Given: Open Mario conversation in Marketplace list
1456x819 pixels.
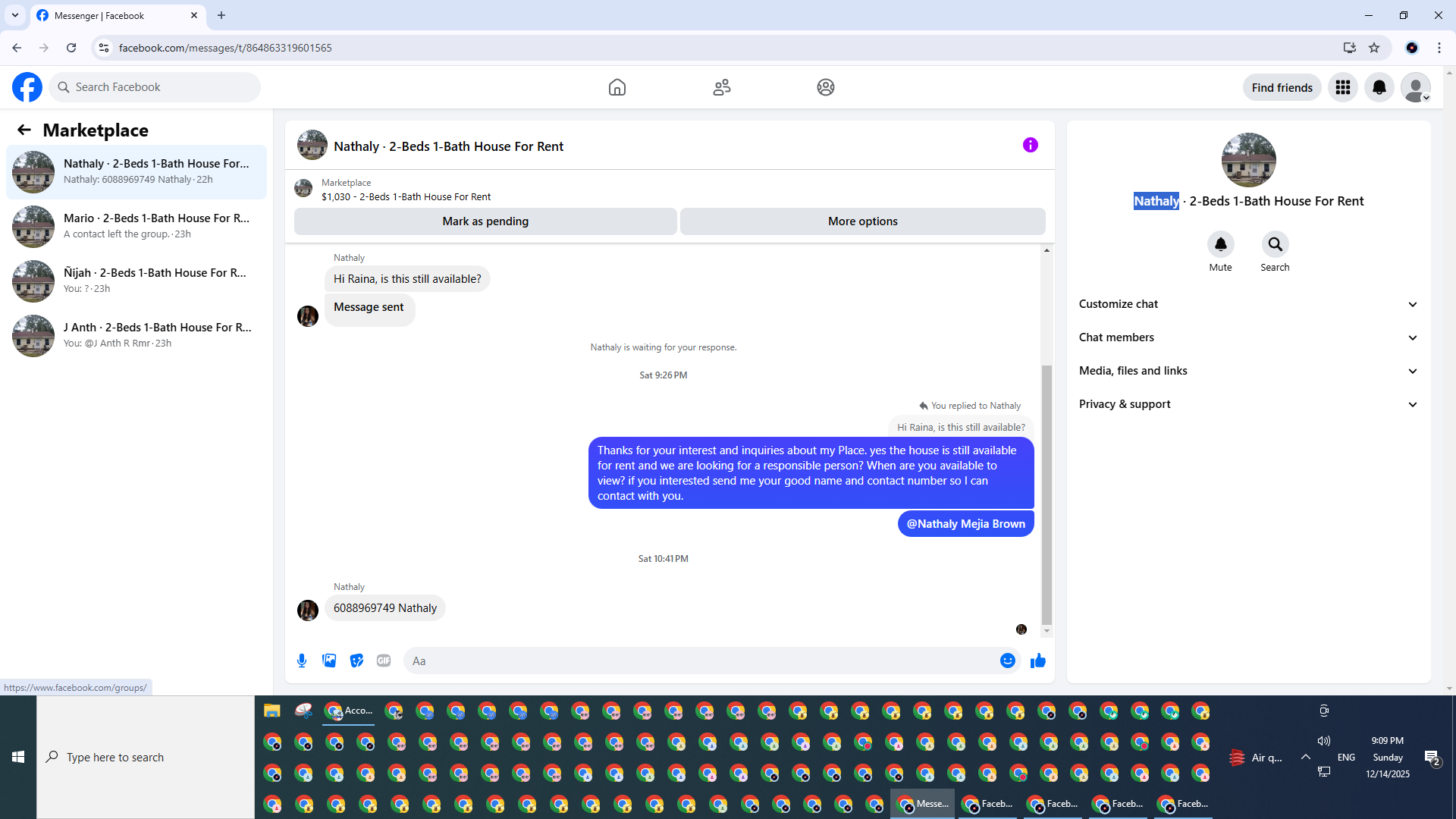Looking at the screenshot, I should (x=136, y=226).
